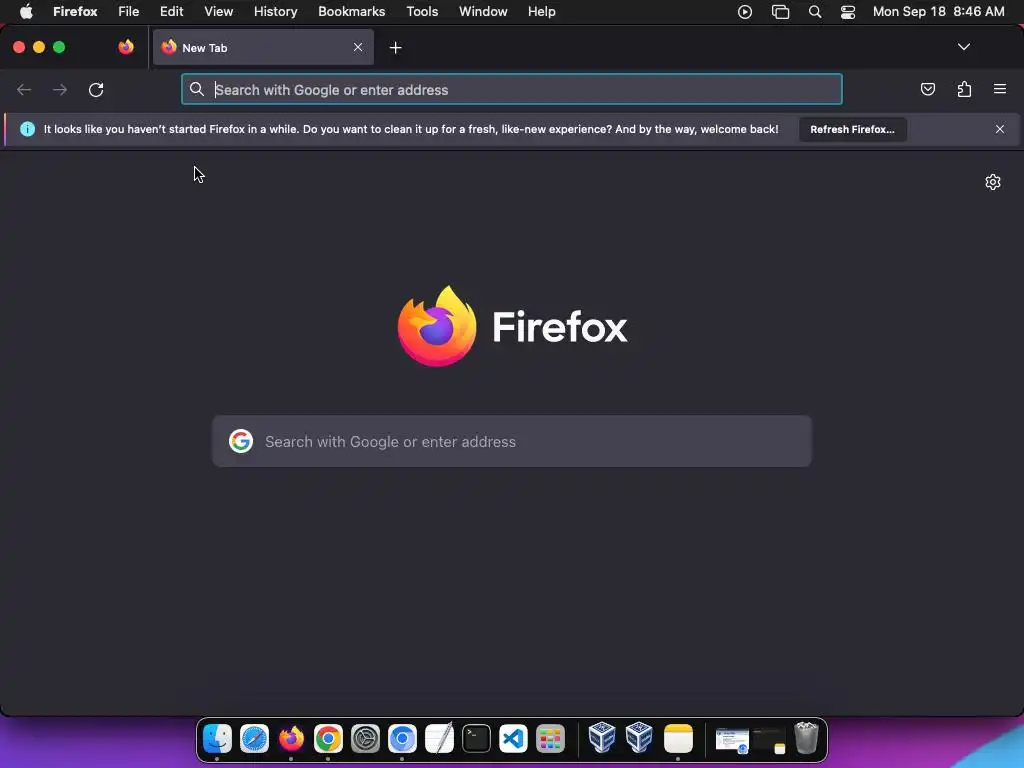Open Notes from the Dock
1024x768 pixels.
[x=678, y=739]
